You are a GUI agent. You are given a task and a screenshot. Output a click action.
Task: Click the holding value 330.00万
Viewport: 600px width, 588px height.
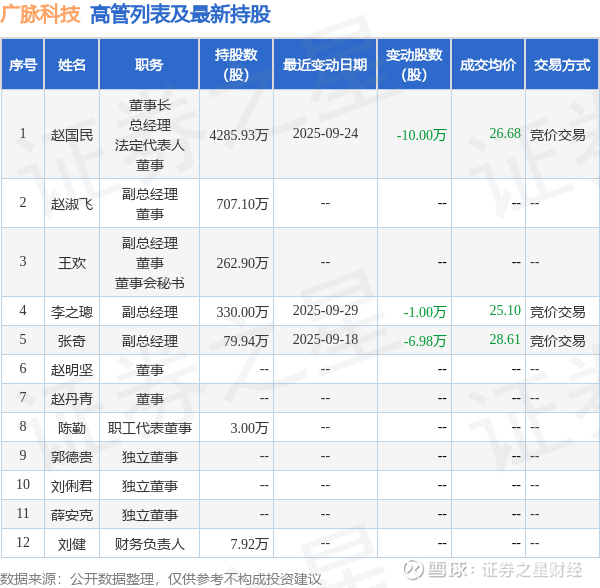(x=242, y=312)
